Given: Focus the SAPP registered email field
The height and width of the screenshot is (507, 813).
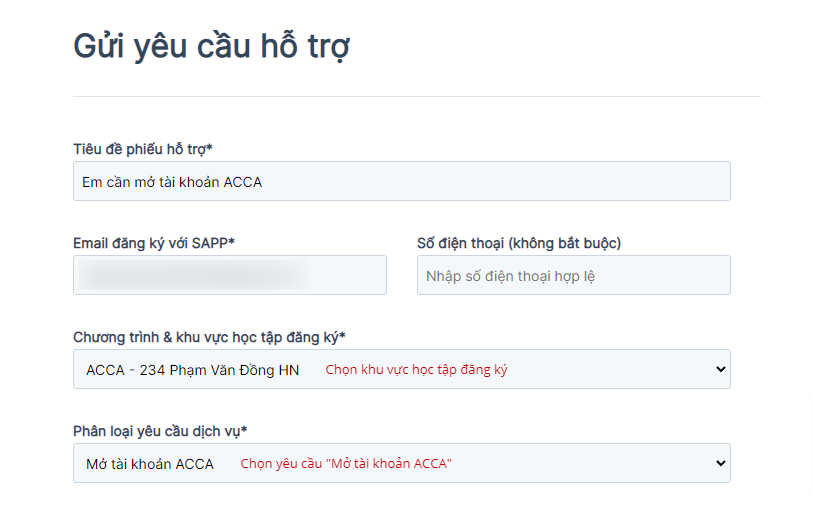Looking at the screenshot, I should point(229,275).
